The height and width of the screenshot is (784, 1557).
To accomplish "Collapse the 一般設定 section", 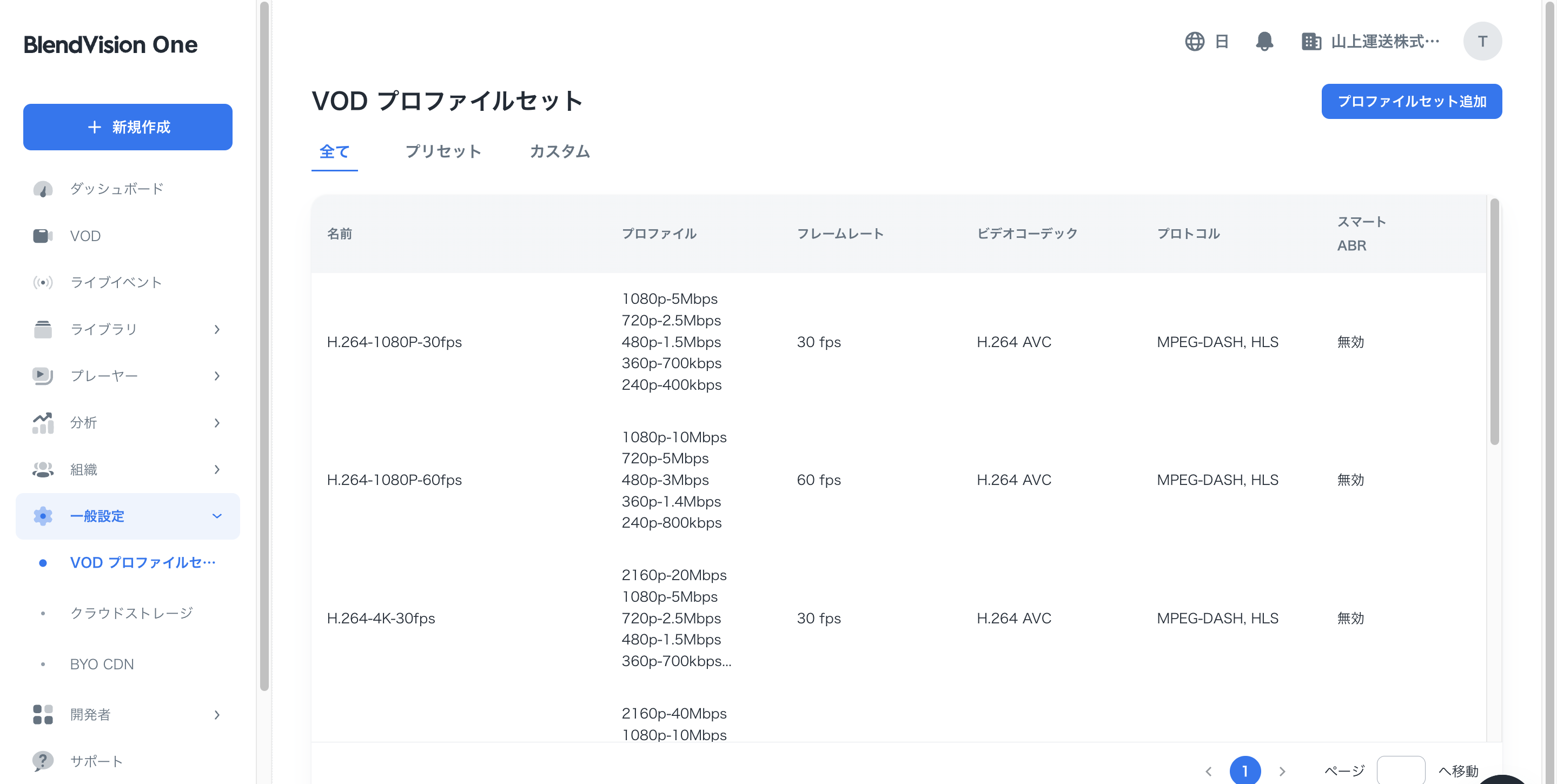I will click(x=217, y=516).
